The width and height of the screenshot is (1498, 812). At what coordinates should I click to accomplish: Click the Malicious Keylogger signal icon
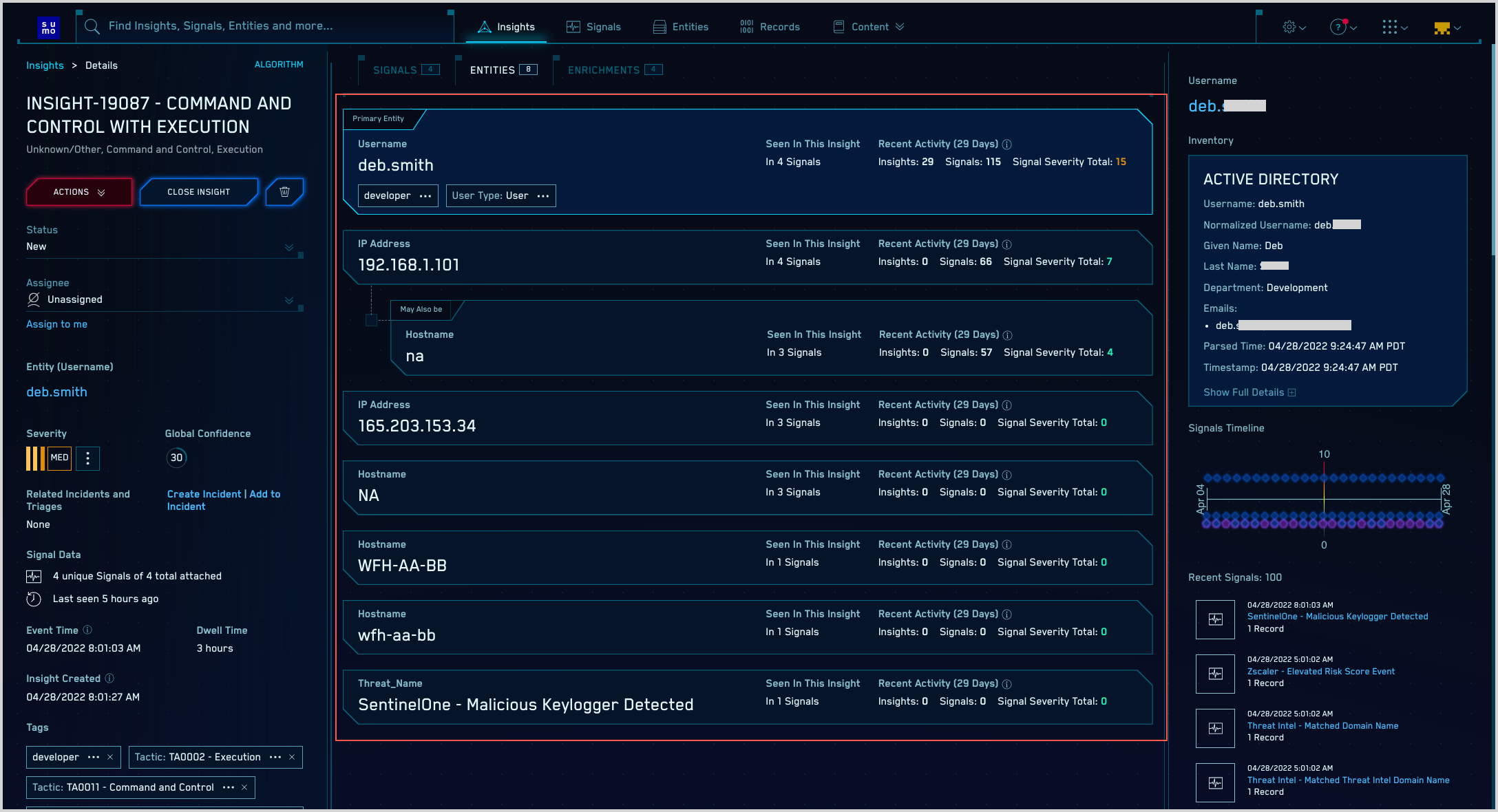click(1215, 619)
